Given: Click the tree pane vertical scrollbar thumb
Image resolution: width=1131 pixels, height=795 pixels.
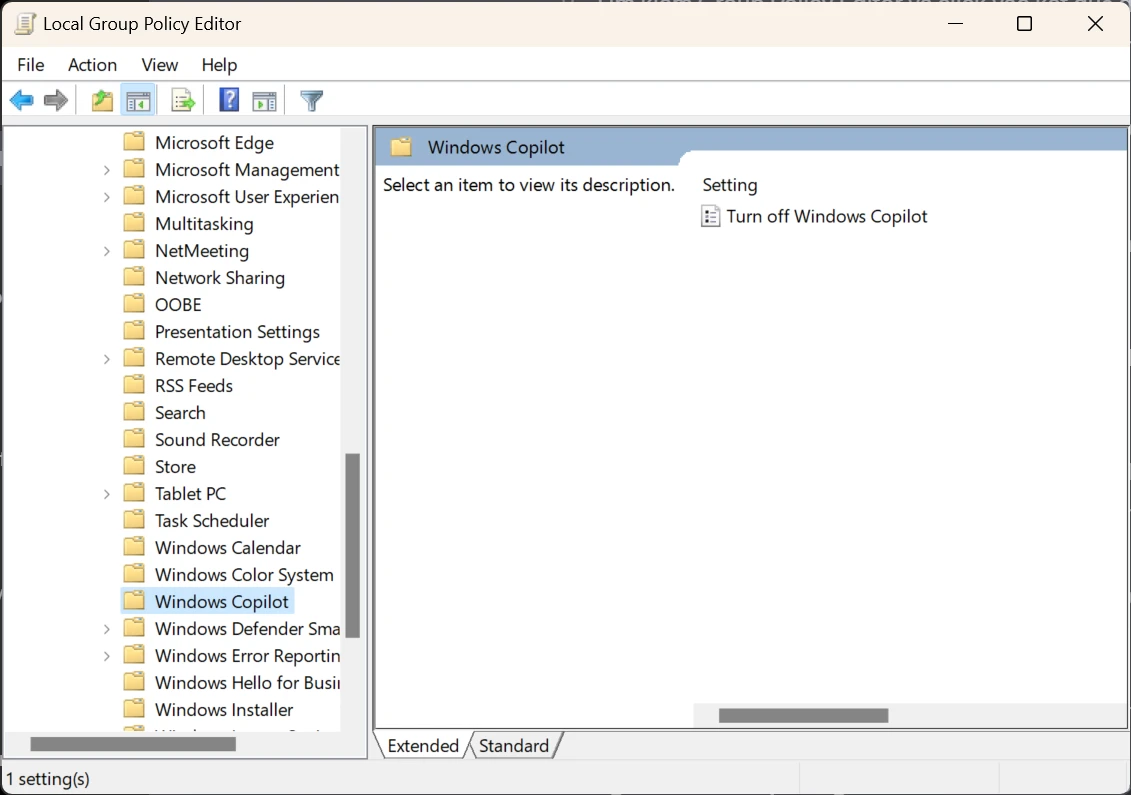Looking at the screenshot, I should [353, 545].
